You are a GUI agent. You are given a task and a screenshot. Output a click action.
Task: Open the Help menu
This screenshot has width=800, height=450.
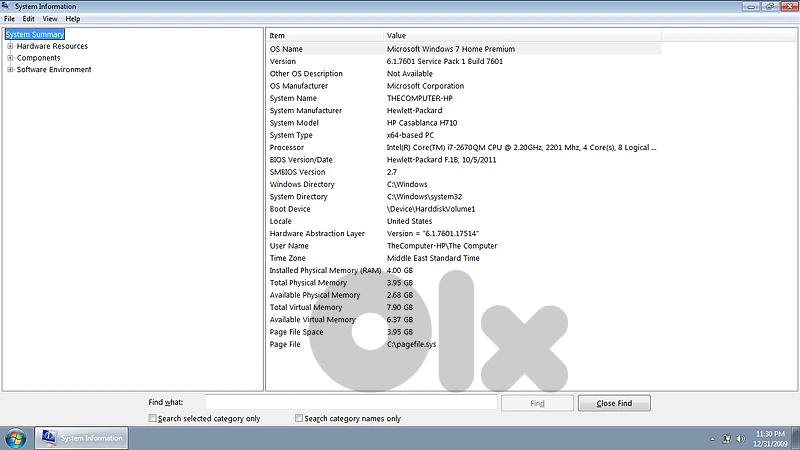point(72,19)
